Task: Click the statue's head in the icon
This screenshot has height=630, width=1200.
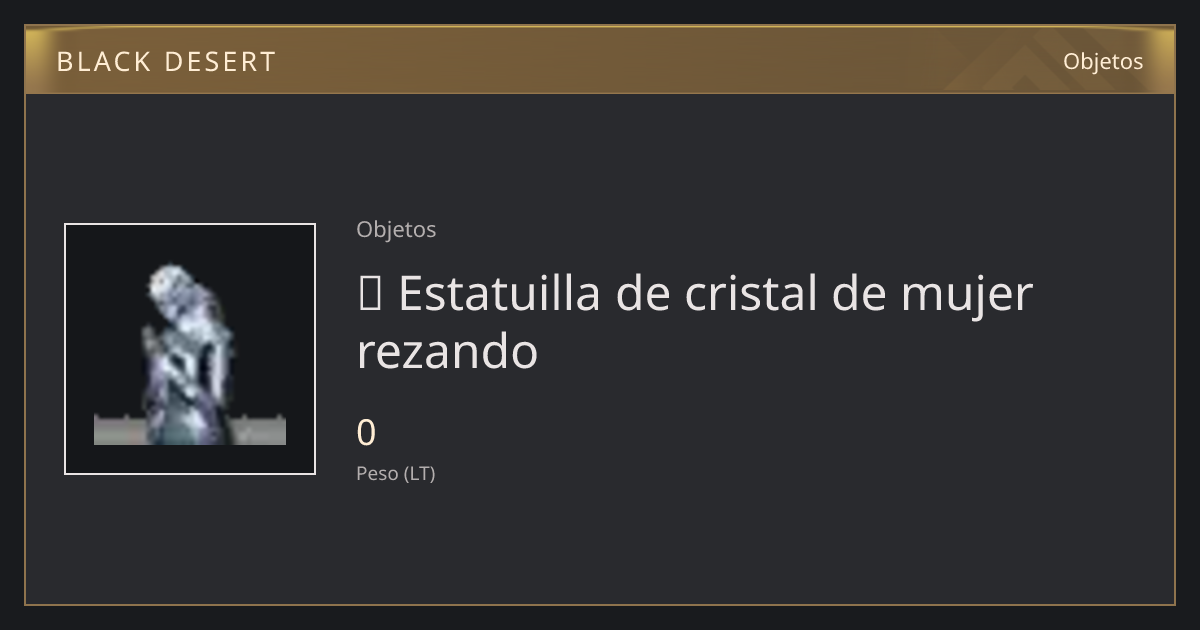Action: (x=170, y=284)
